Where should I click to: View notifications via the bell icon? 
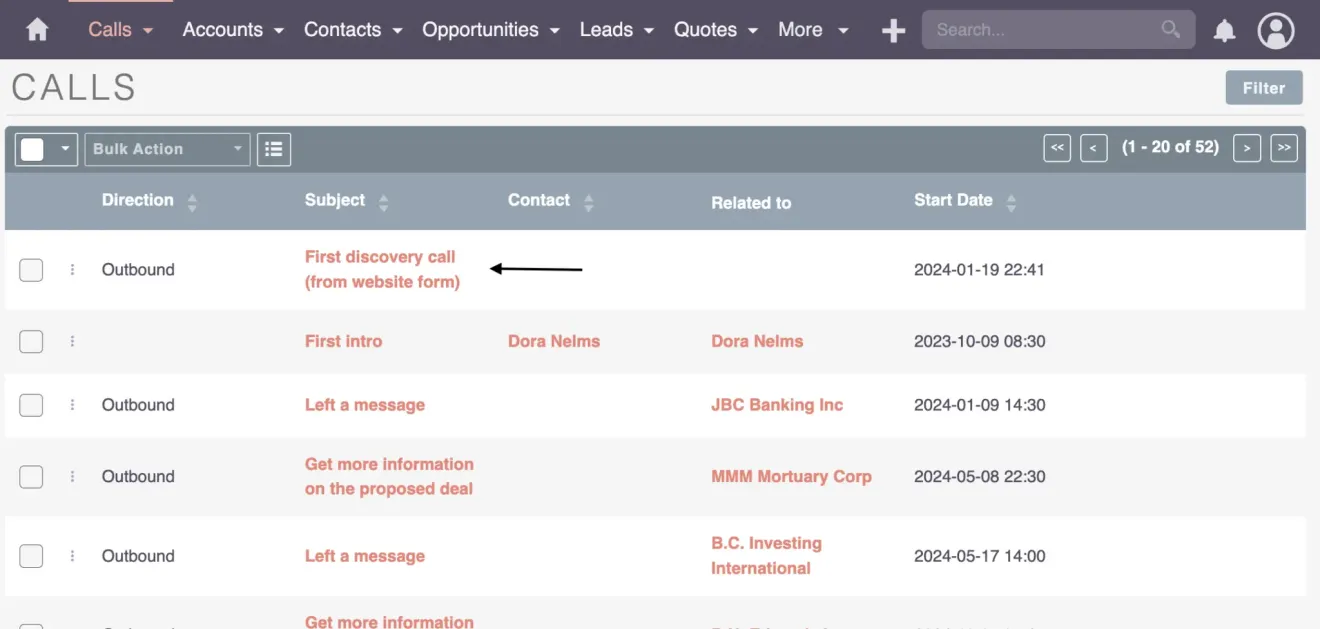click(x=1224, y=30)
